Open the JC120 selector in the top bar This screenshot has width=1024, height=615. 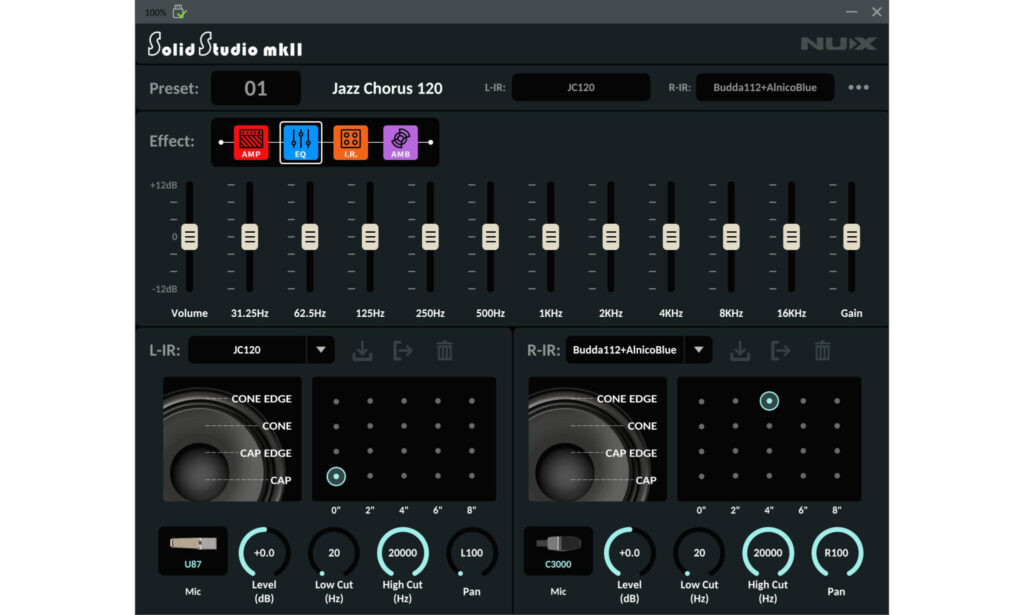click(582, 87)
